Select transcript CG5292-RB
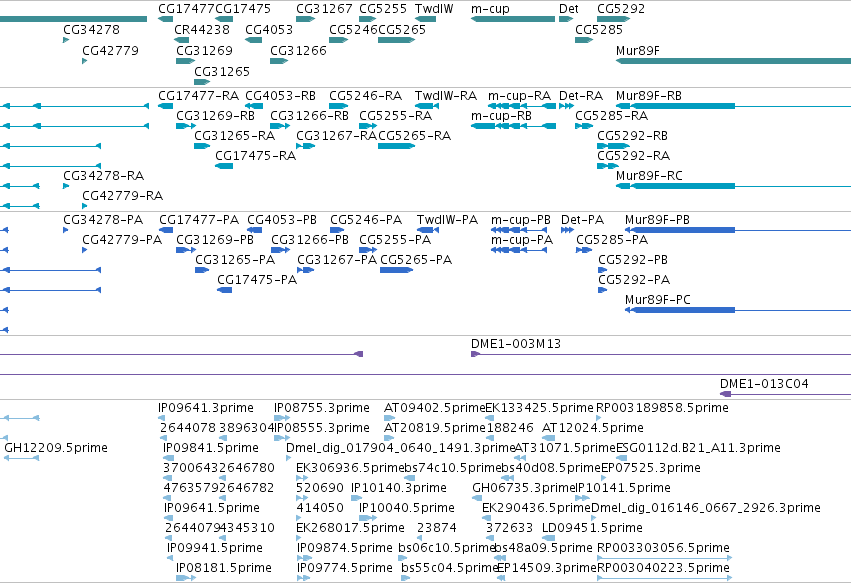The height and width of the screenshot is (583, 851). click(x=632, y=136)
